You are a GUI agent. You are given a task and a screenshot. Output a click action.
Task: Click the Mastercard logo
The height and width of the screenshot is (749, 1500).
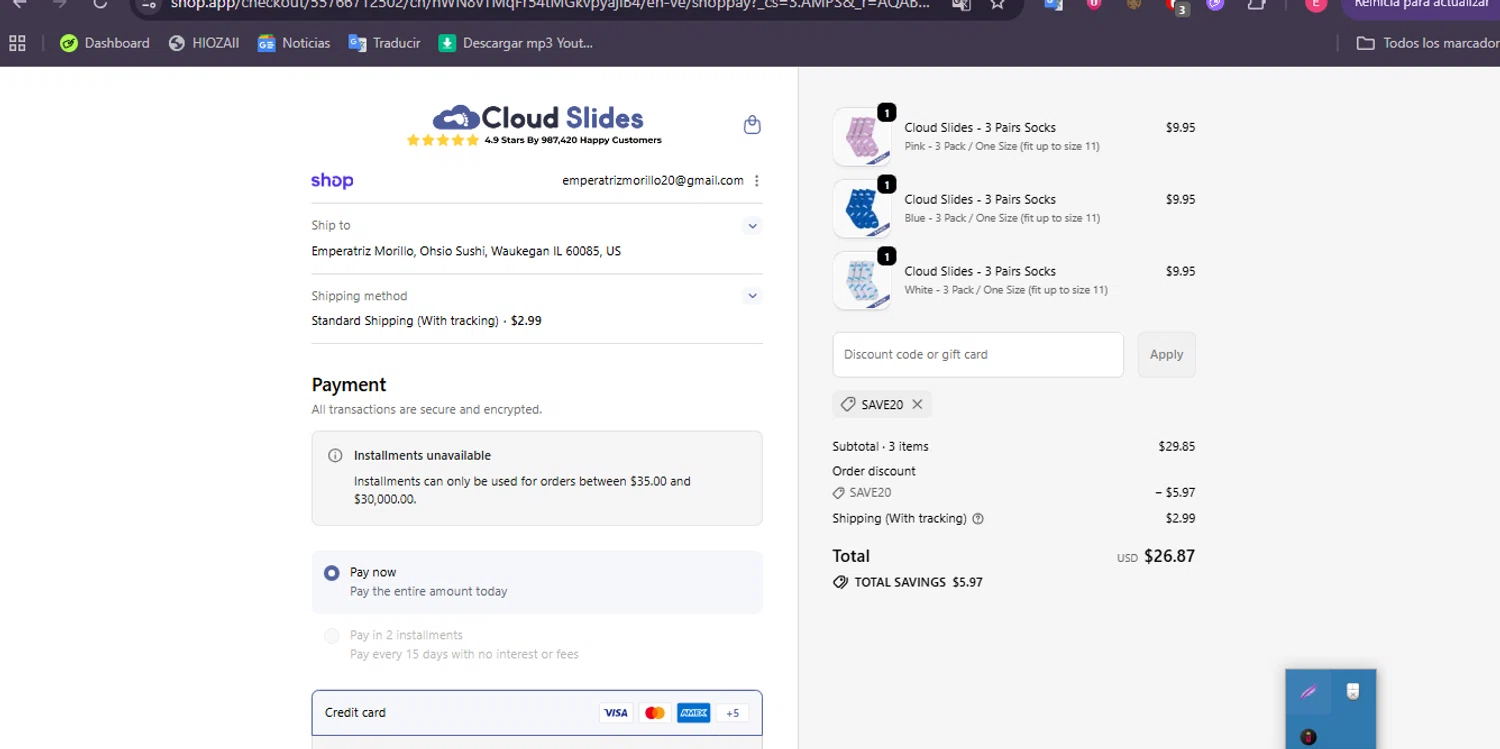[x=655, y=713]
